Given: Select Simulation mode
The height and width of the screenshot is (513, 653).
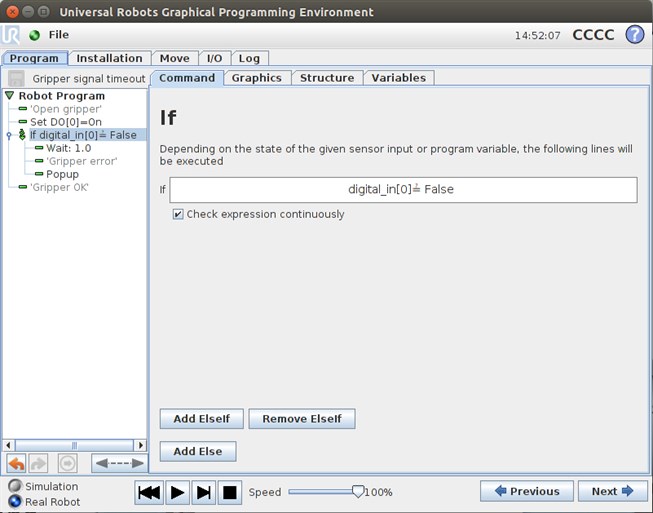Looking at the screenshot, I should 44,486.
